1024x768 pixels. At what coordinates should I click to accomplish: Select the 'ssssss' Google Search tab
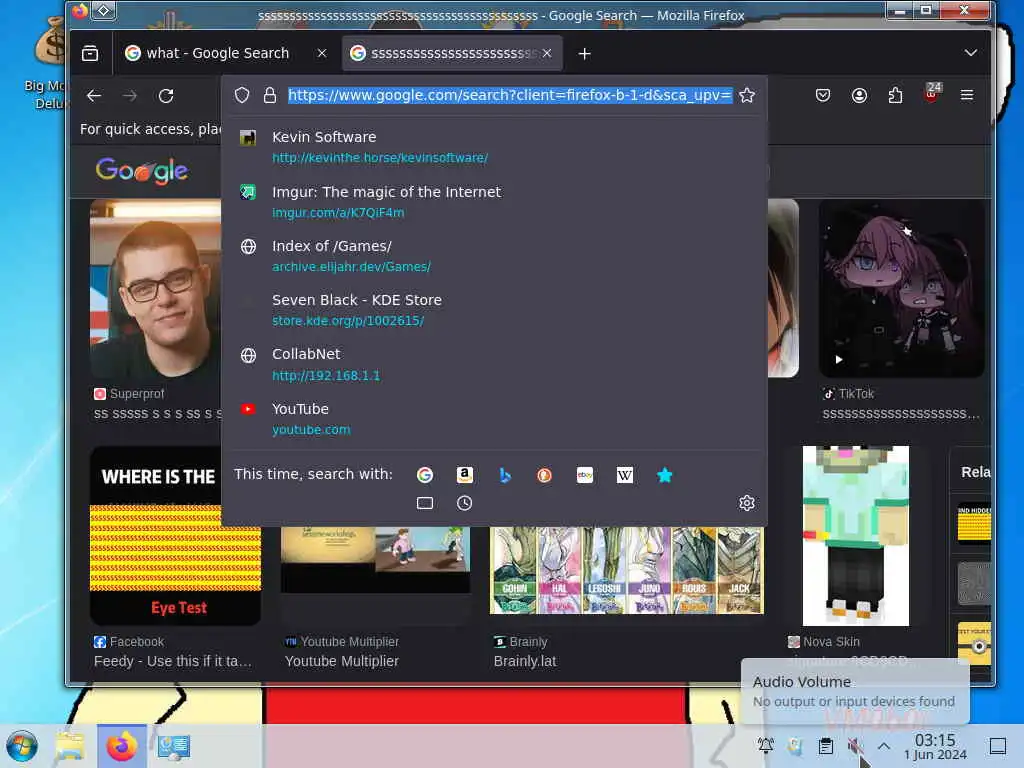click(x=453, y=54)
